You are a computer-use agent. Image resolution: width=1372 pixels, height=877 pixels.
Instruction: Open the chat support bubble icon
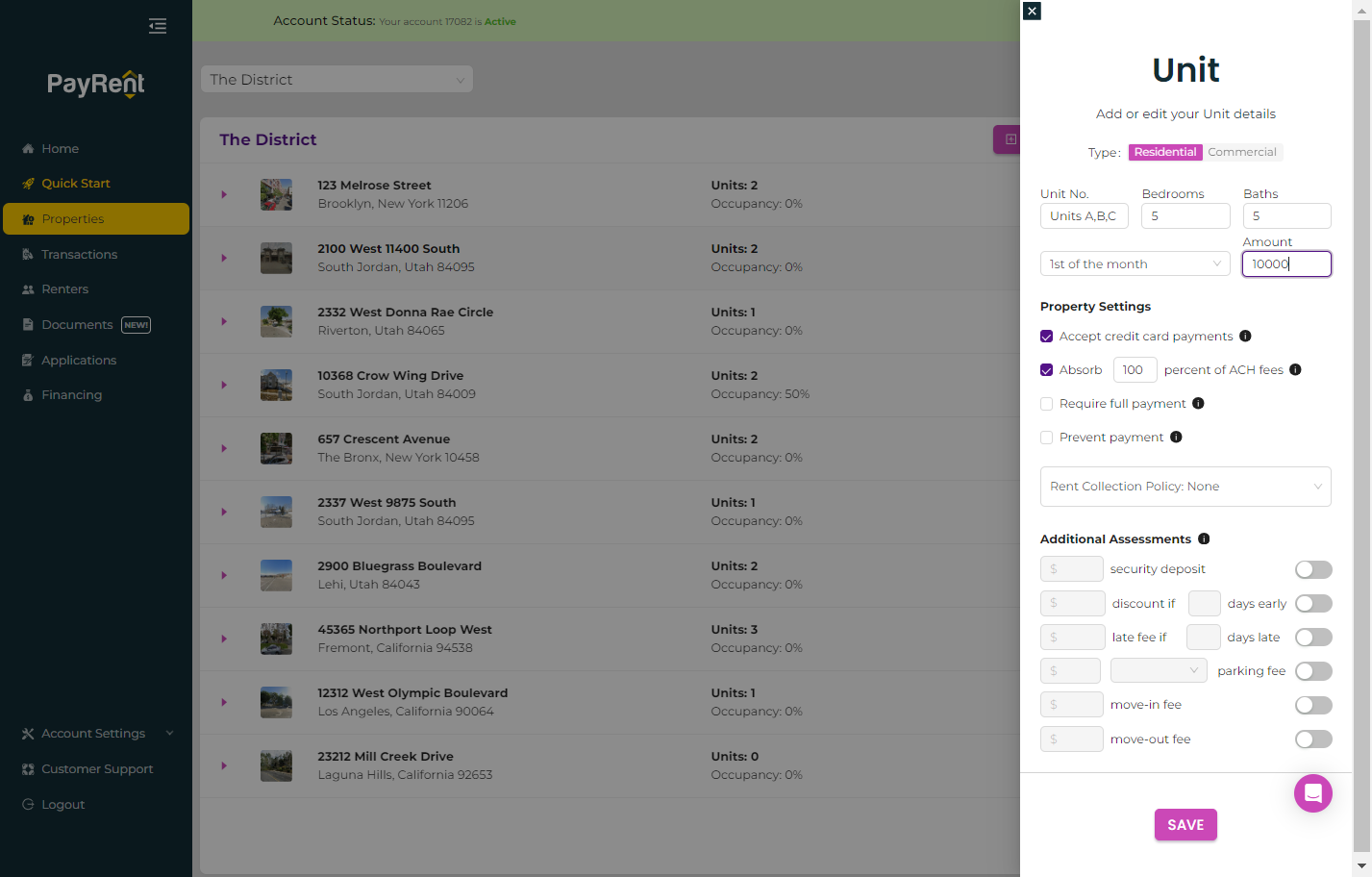(x=1312, y=793)
